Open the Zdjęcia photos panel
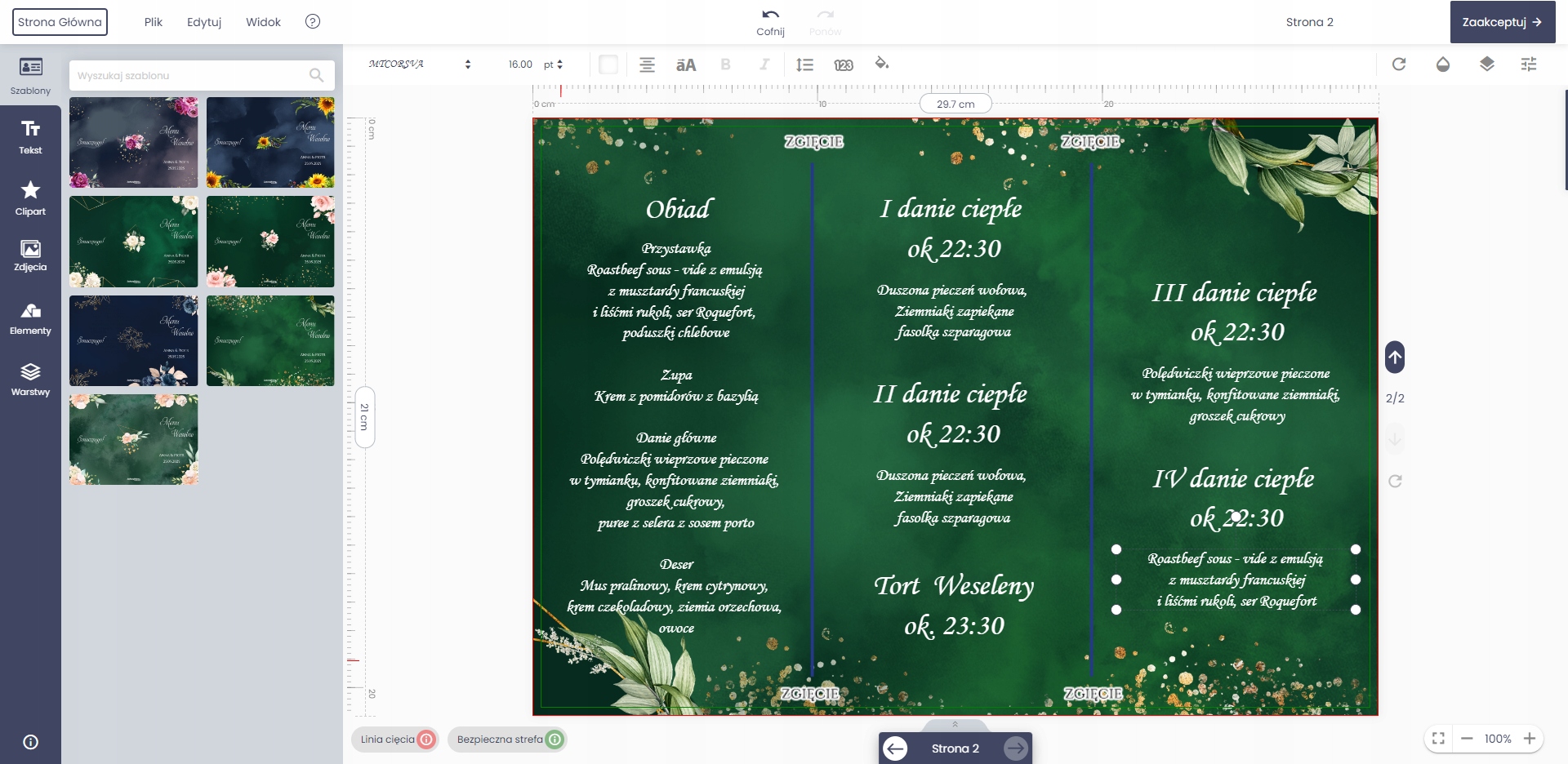The image size is (1568, 764). click(30, 255)
